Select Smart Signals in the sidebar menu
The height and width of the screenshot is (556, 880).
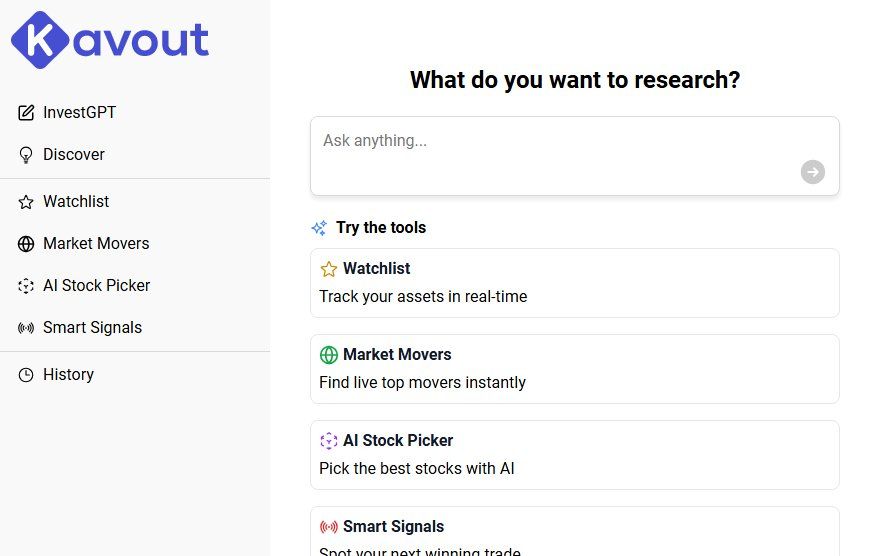tap(92, 328)
